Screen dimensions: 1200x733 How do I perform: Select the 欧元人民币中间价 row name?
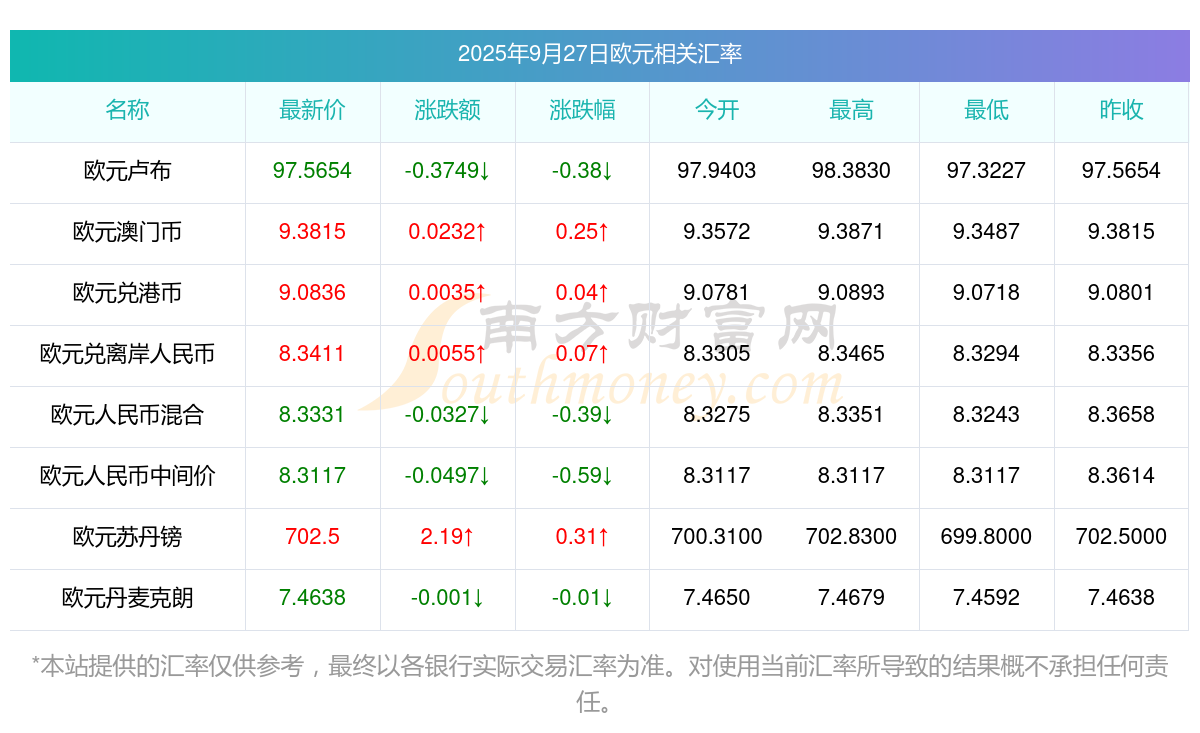[x=127, y=476]
